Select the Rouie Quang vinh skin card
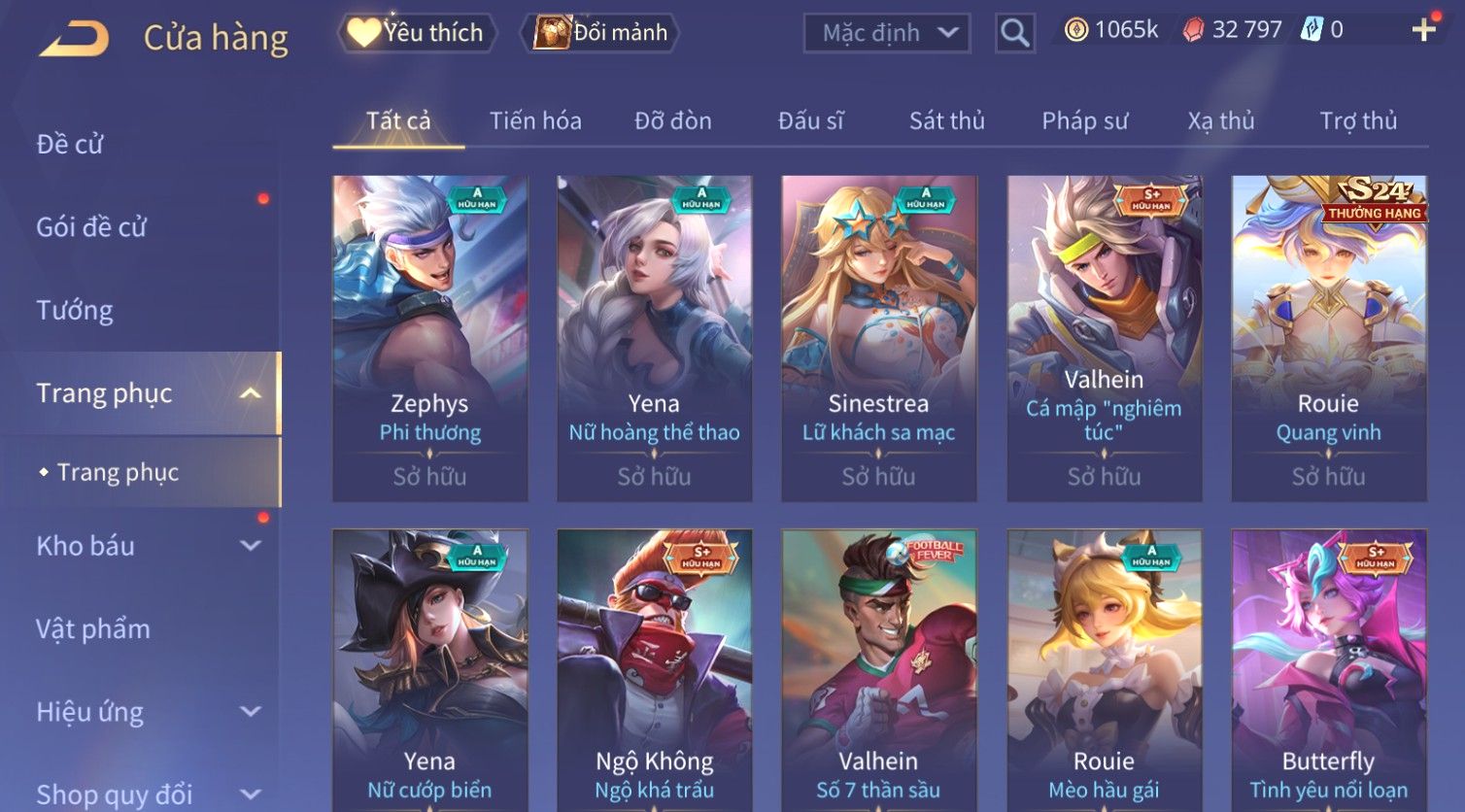 point(1328,338)
